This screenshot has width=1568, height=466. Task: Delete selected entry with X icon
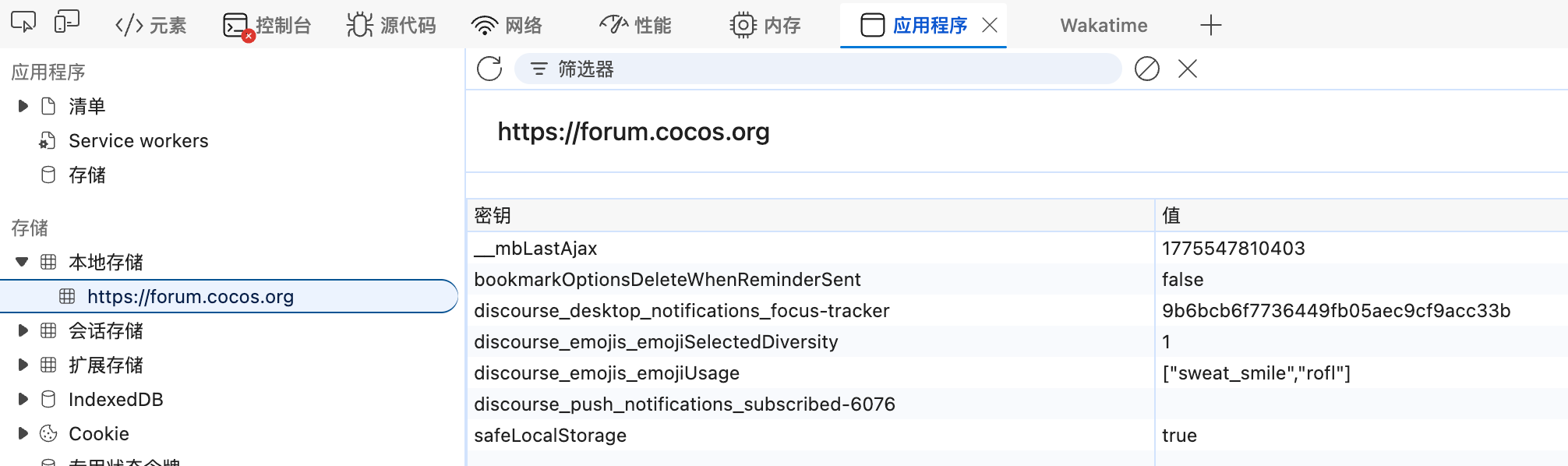point(1188,69)
